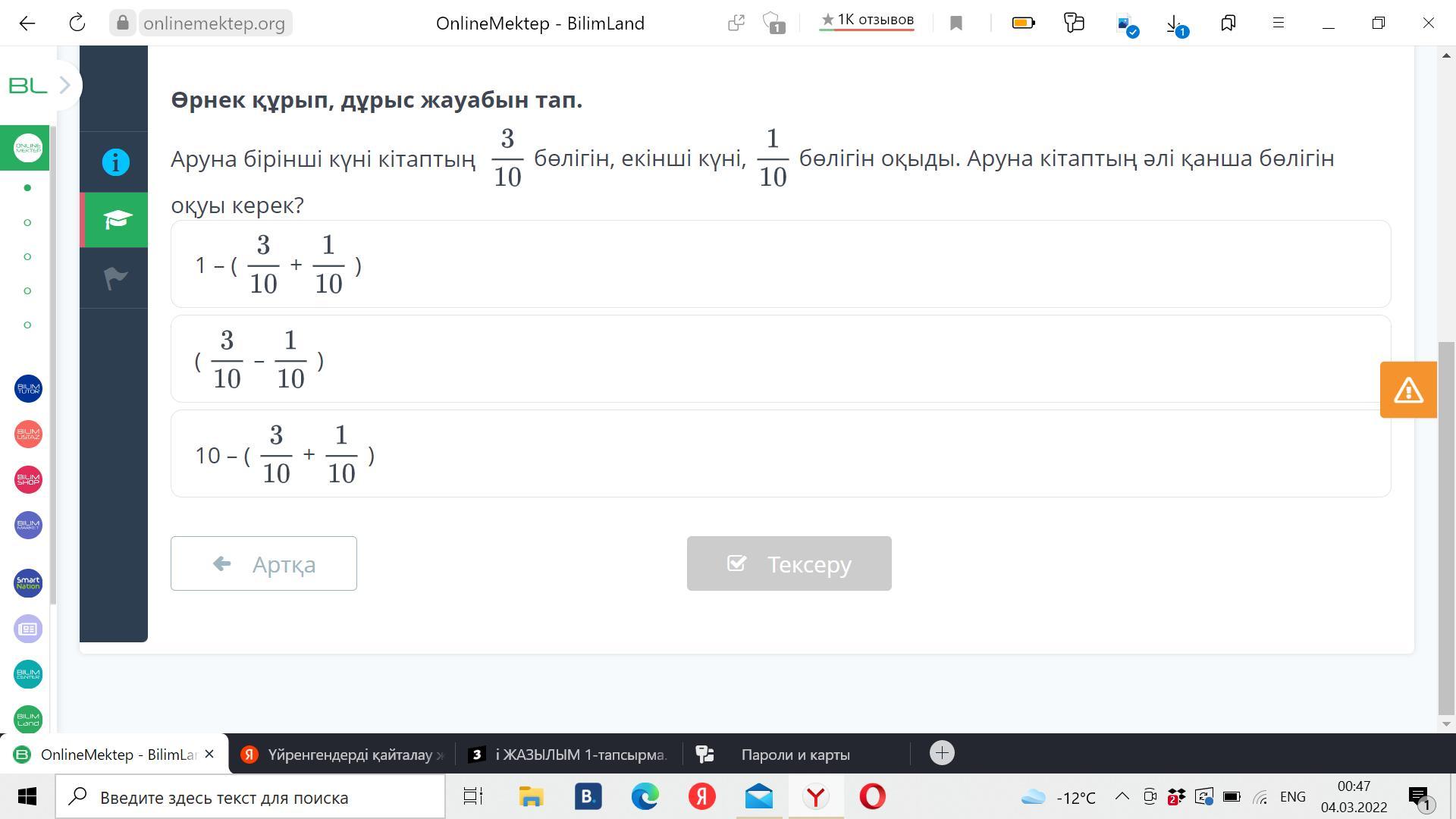
Task: Go back with the Артқа button
Action: pos(264,563)
